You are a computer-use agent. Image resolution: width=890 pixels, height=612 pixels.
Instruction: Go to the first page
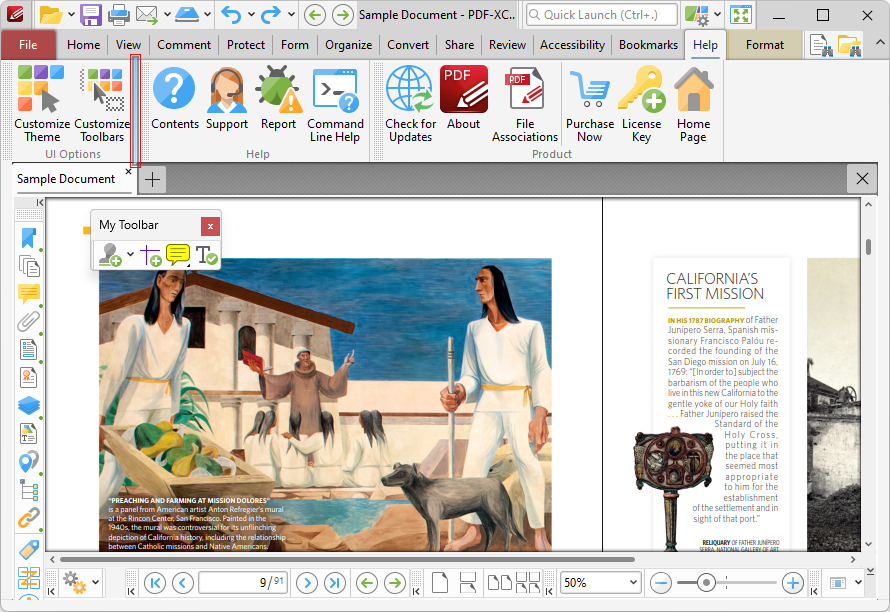(155, 582)
